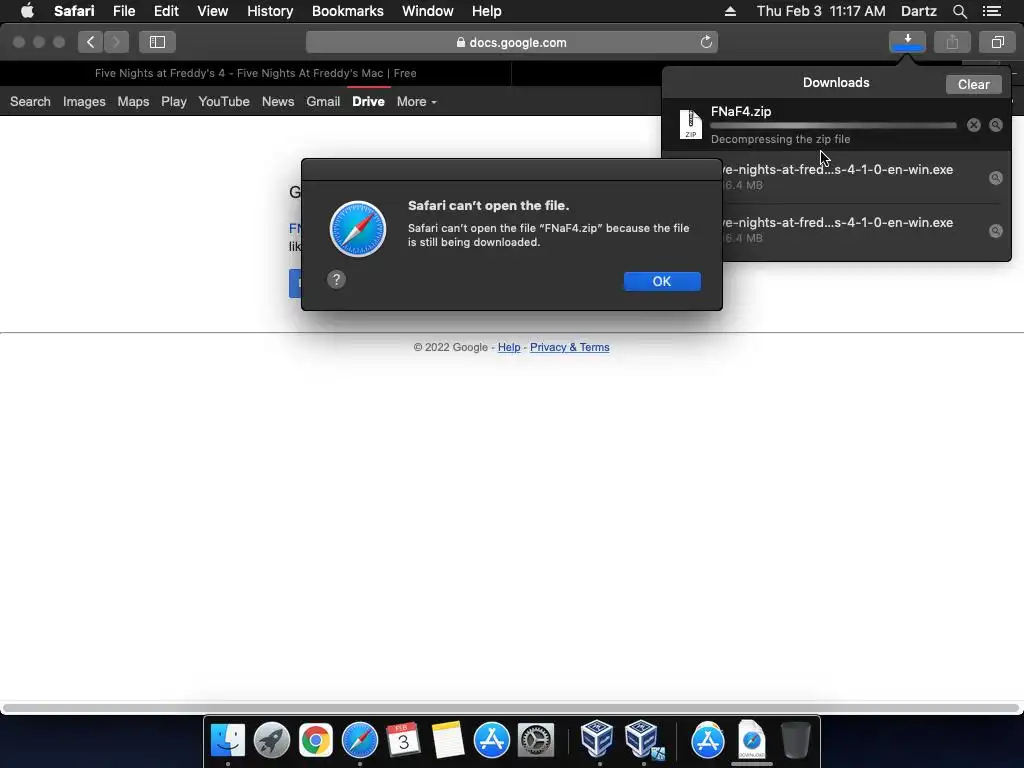The image size is (1024, 768).
Task: Open System Preferences from the Dock
Action: click(x=536, y=740)
